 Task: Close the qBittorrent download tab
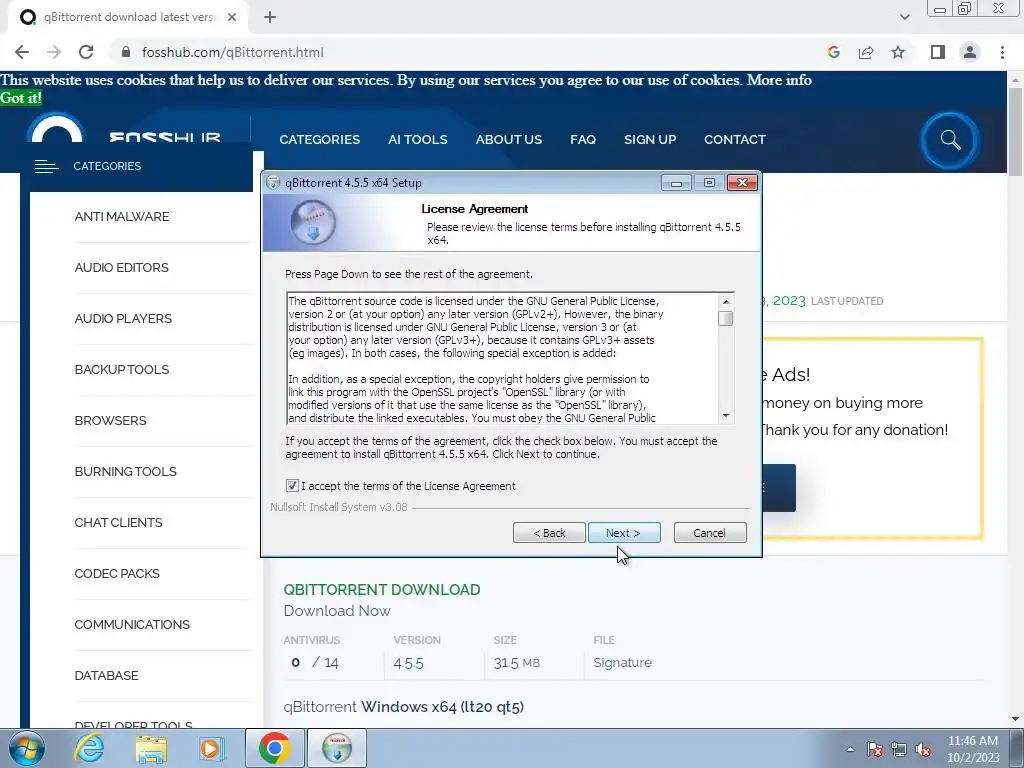coord(232,18)
